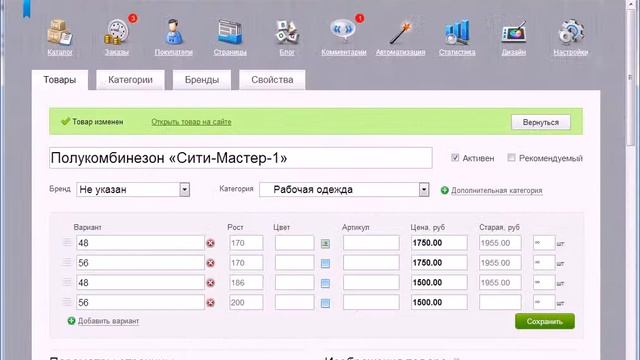
Task: Open the Статистика chart icon
Action: pos(457,32)
